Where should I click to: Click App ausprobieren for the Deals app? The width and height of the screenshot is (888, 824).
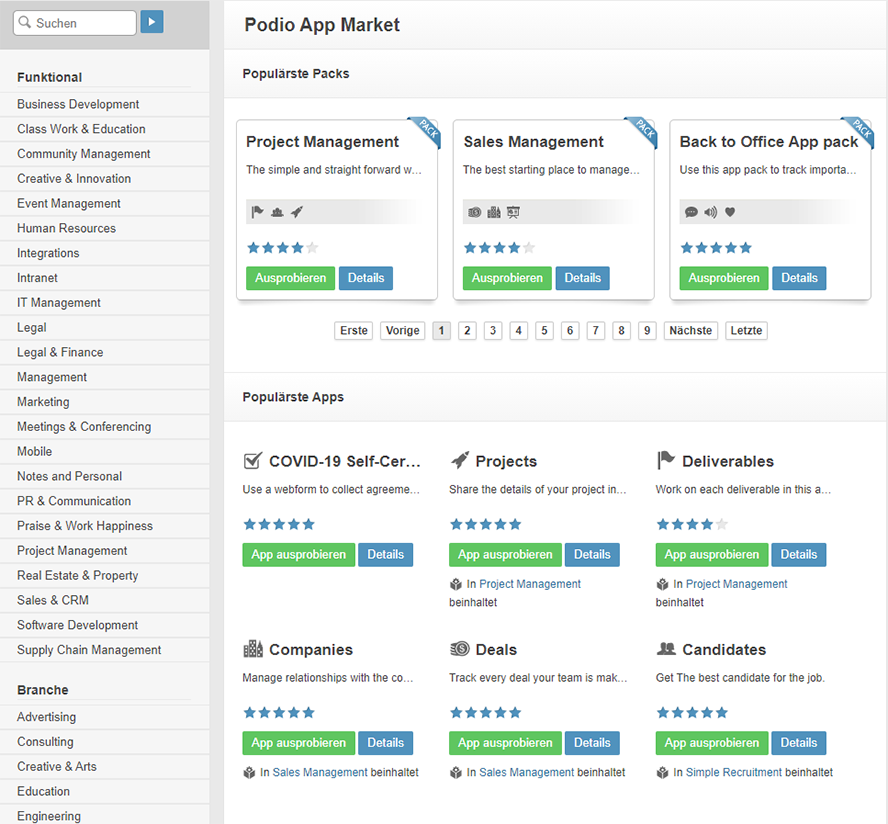505,743
